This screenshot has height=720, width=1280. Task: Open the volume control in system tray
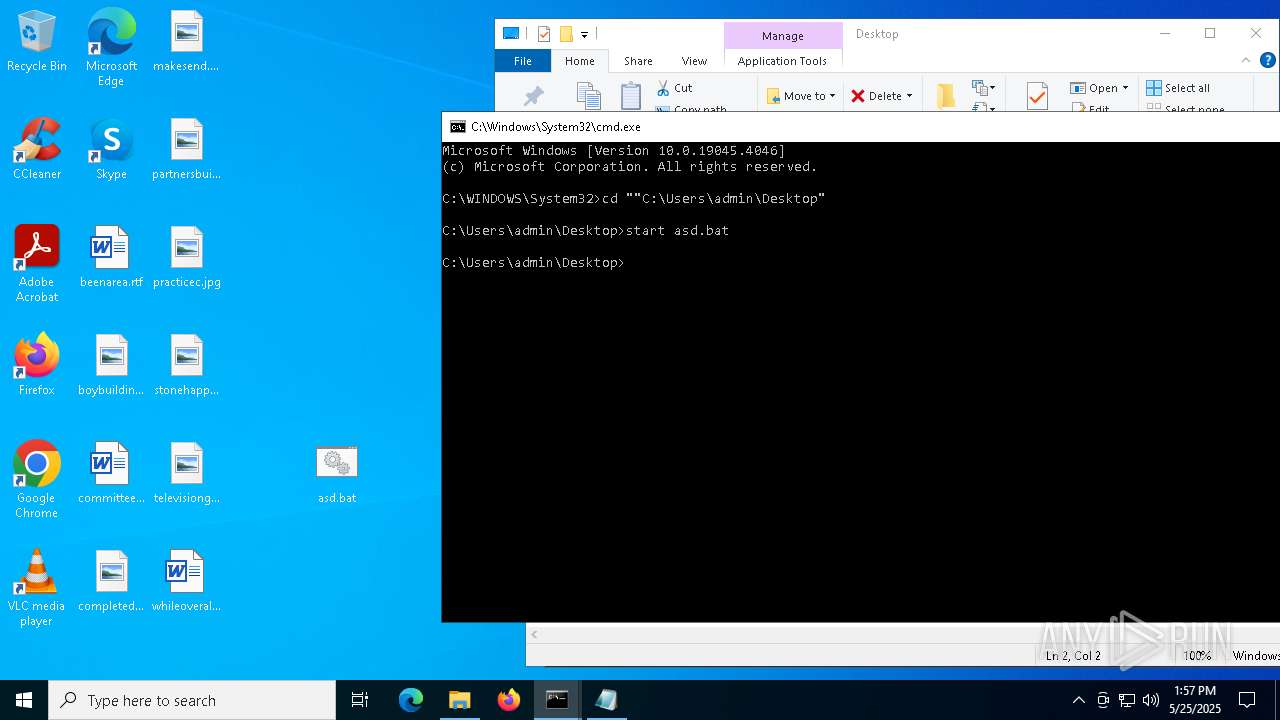click(x=1151, y=700)
